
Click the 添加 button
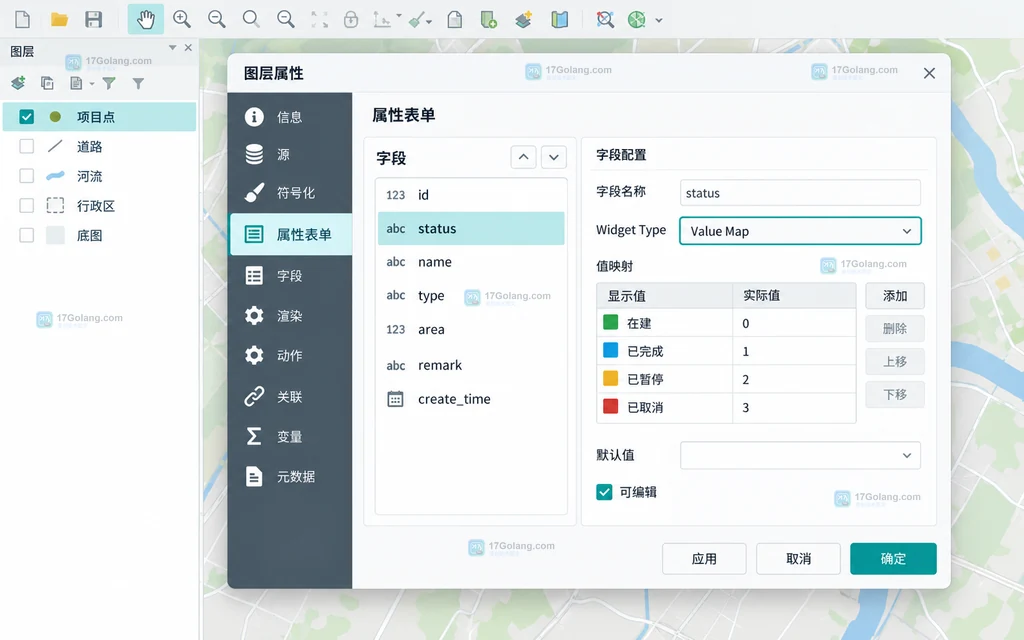click(x=895, y=296)
